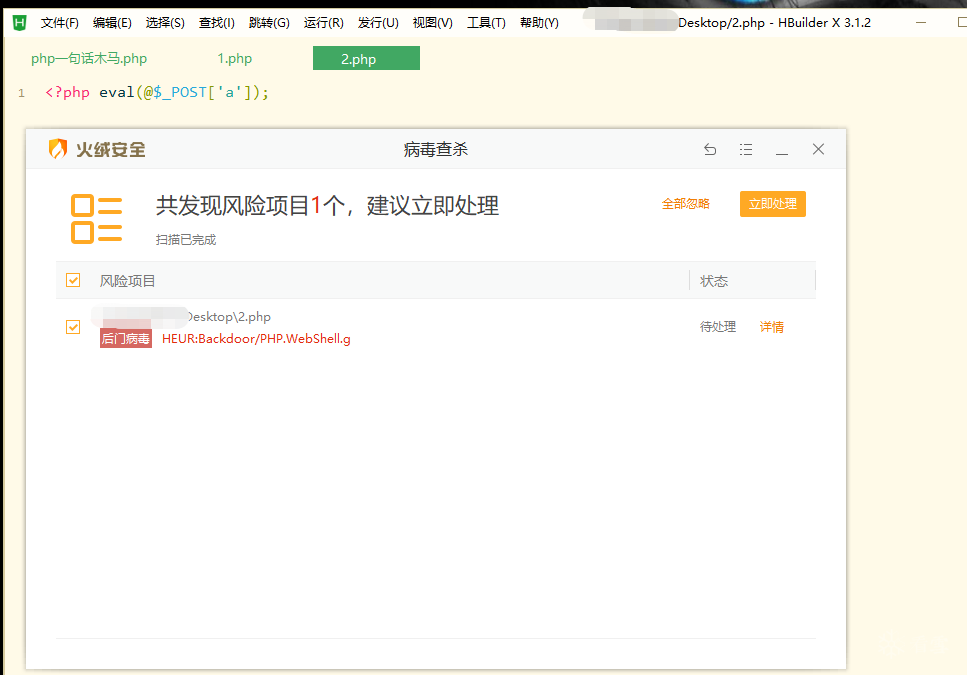Click the orange scan results list icon
Viewport: 967px width, 675px height.
pyautogui.click(x=96, y=219)
